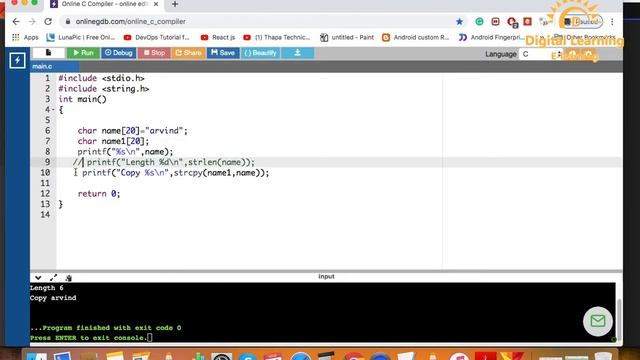
Task: Open the mail feedback chat bubble
Action: point(598,321)
